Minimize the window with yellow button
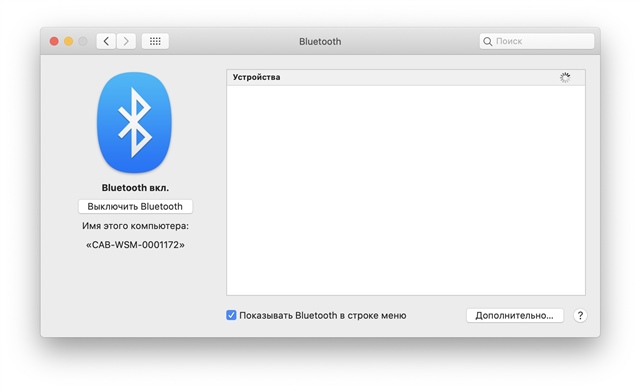This screenshot has width=640, height=390. point(69,41)
